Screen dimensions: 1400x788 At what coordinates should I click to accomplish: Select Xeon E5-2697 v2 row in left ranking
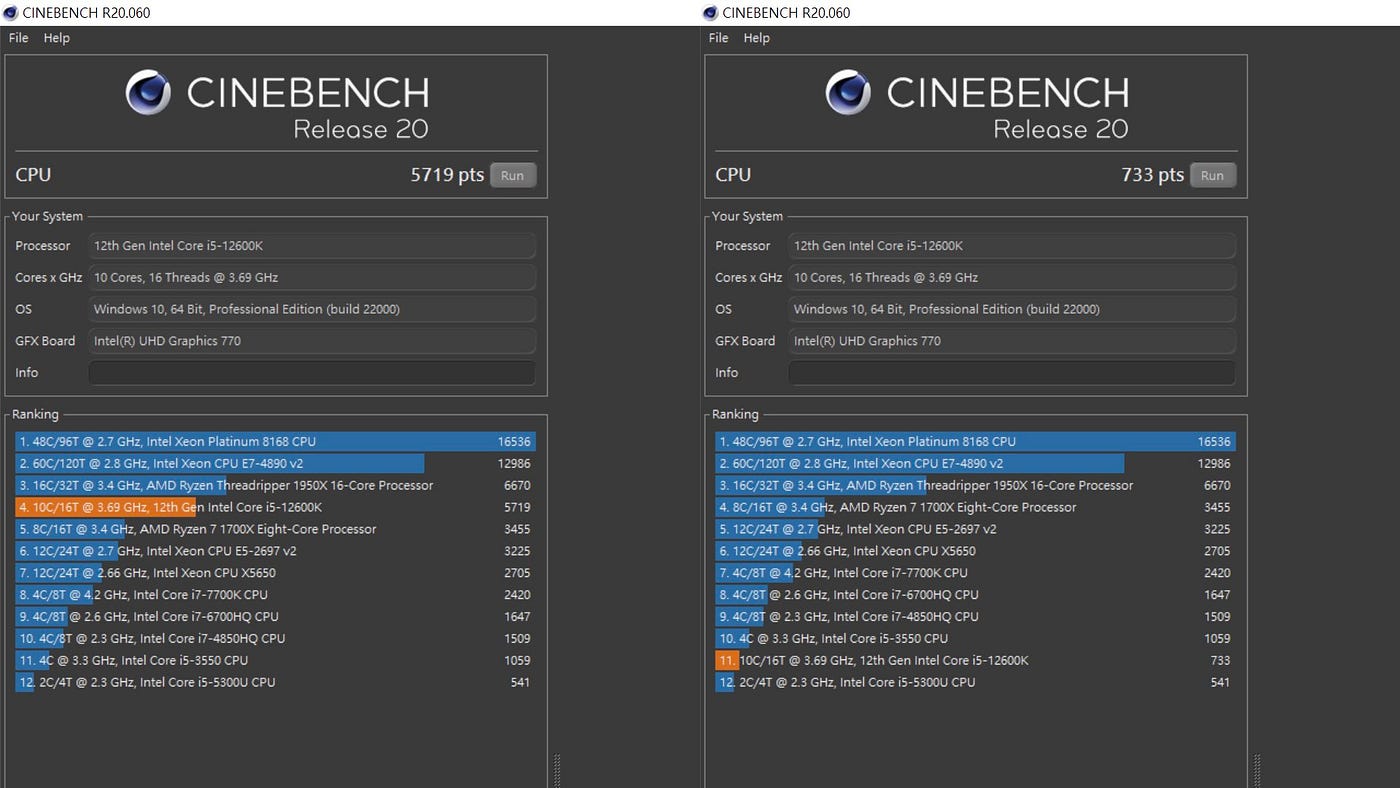(x=275, y=551)
